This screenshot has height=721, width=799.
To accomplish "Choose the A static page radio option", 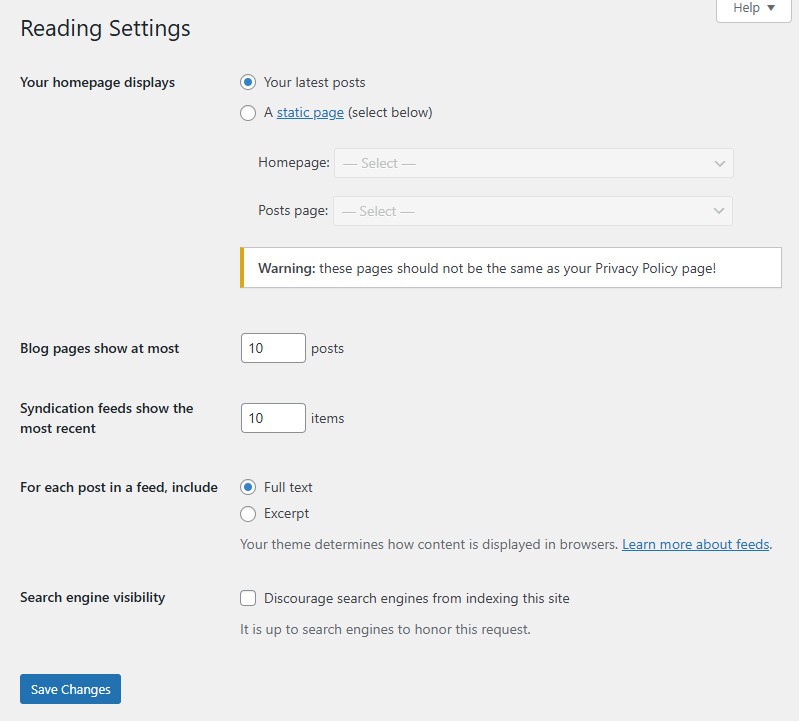I will (x=248, y=113).
